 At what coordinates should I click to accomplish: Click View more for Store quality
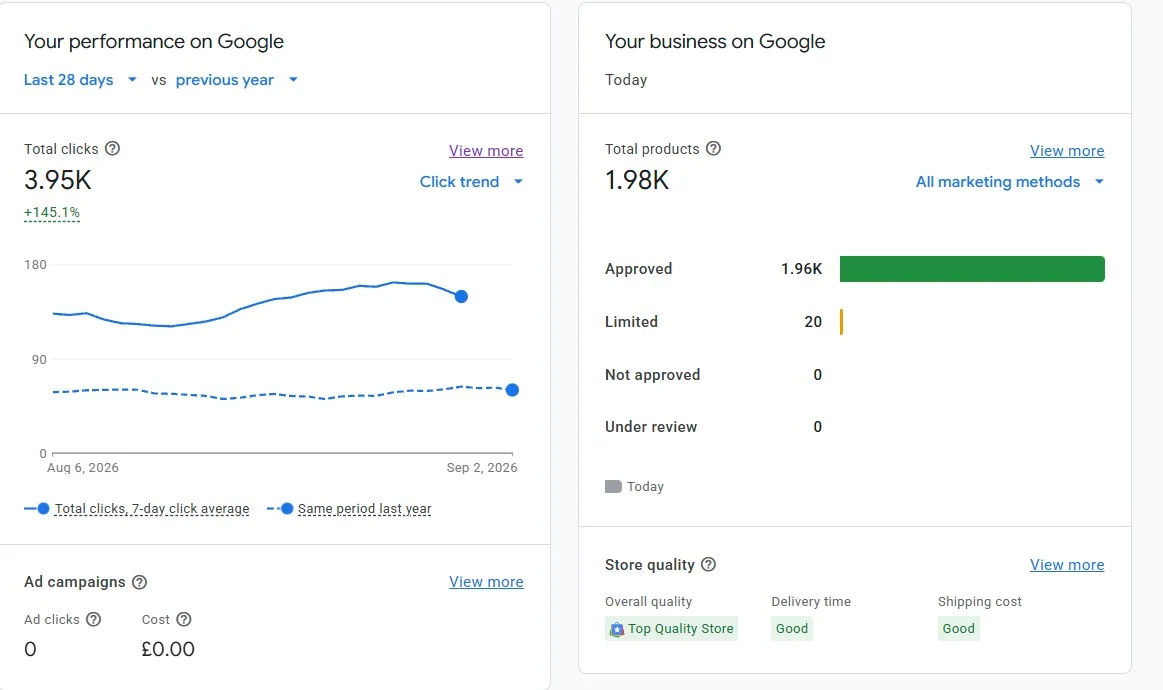(x=1067, y=565)
